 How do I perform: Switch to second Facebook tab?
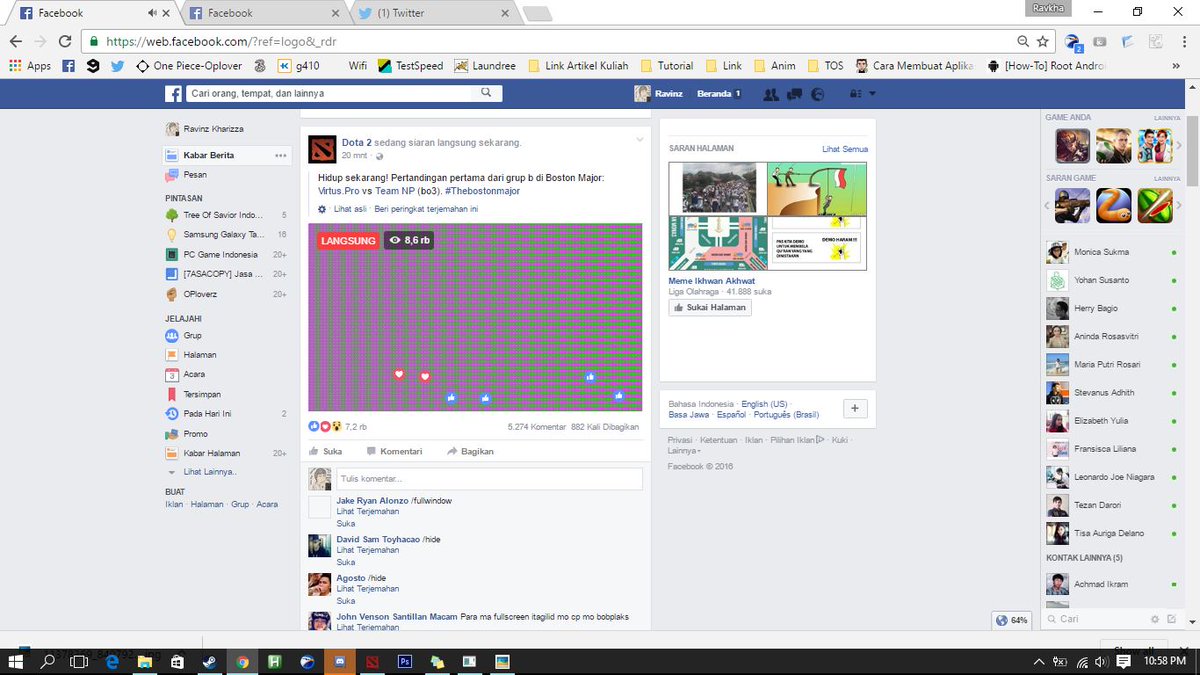click(x=260, y=13)
